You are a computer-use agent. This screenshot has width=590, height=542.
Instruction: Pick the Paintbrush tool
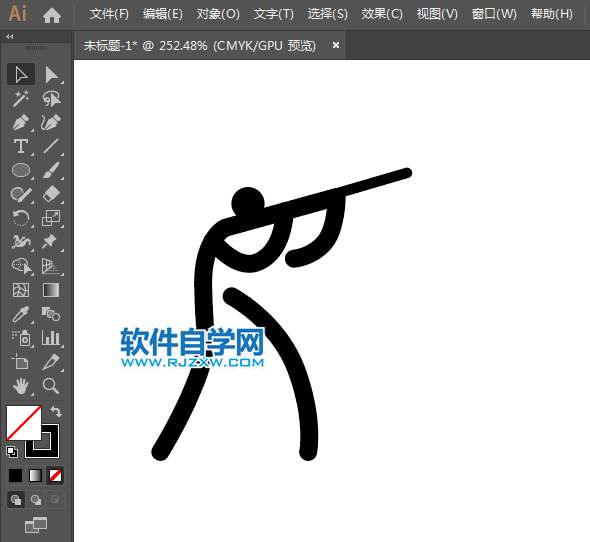51,170
